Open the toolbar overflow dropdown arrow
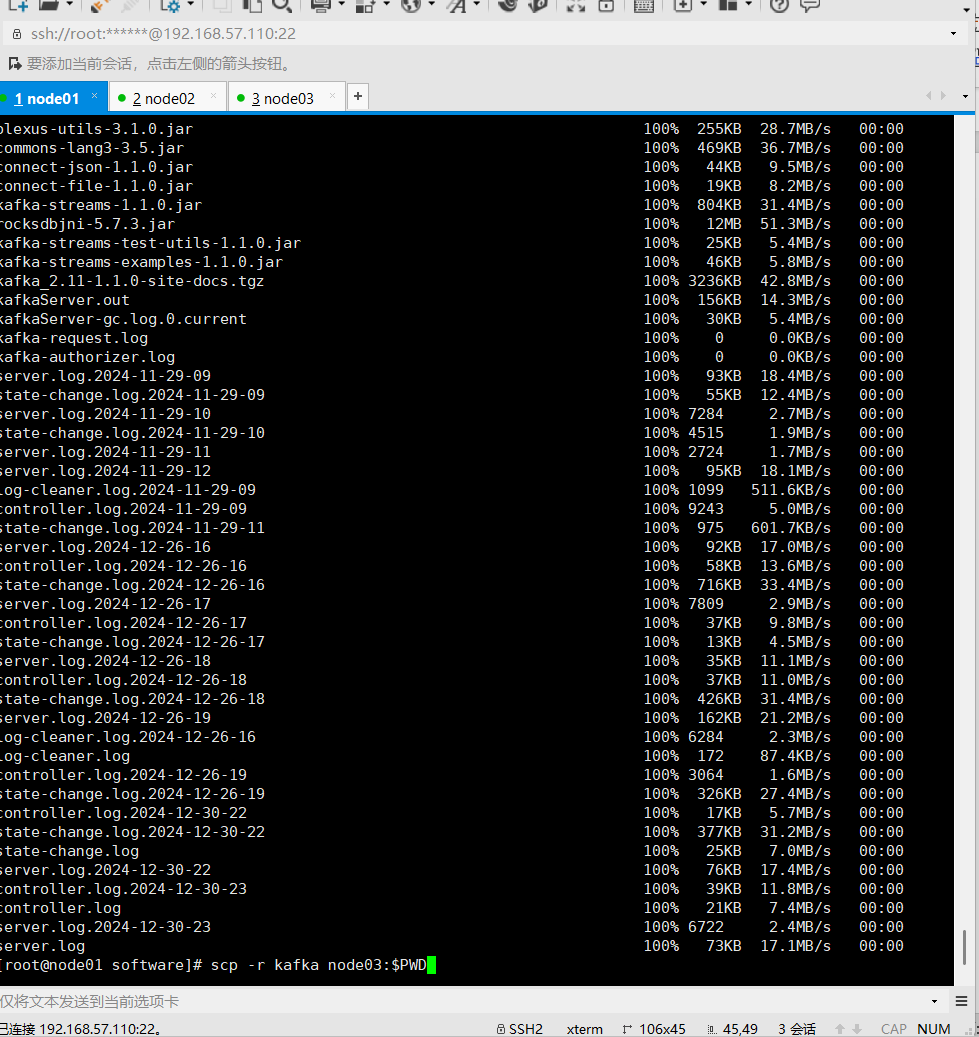979x1037 pixels. [966, 11]
